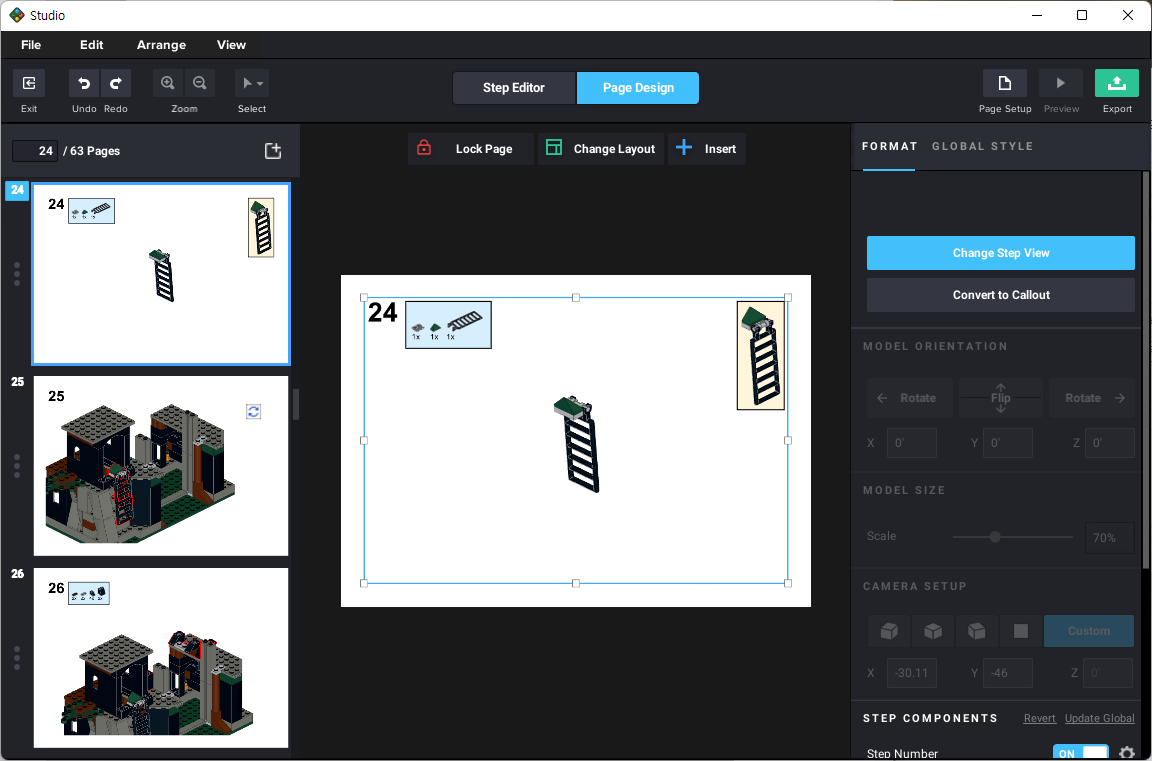The image size is (1152, 761).
Task: Zoom out of the page
Action: click(x=200, y=84)
